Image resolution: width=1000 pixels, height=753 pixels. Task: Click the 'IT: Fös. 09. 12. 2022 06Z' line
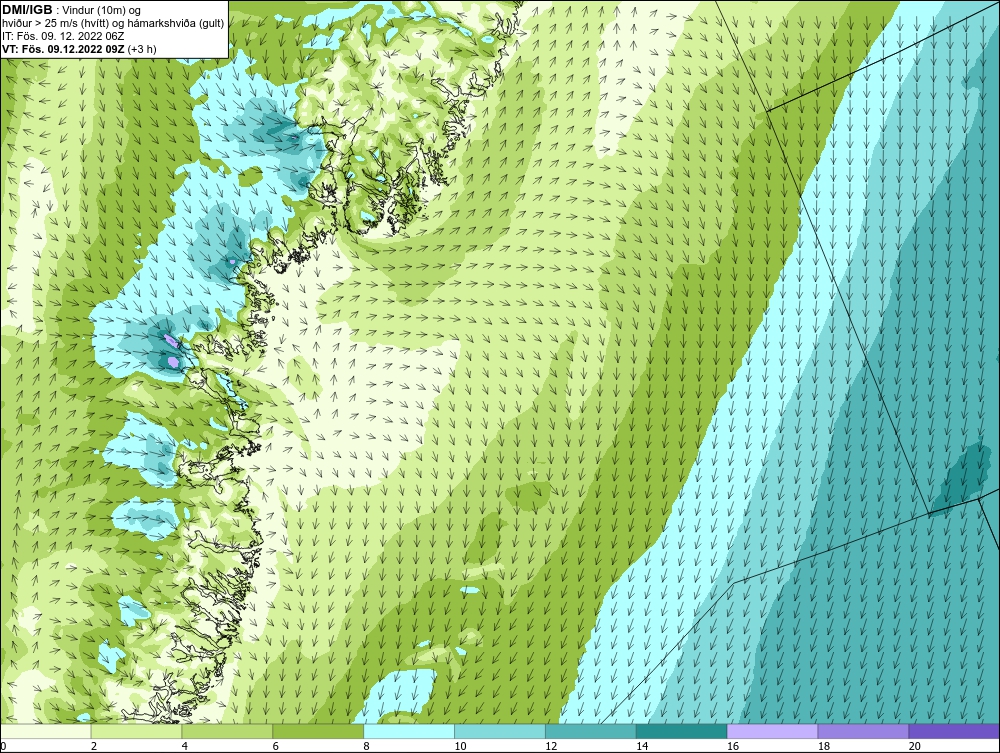coord(63,36)
